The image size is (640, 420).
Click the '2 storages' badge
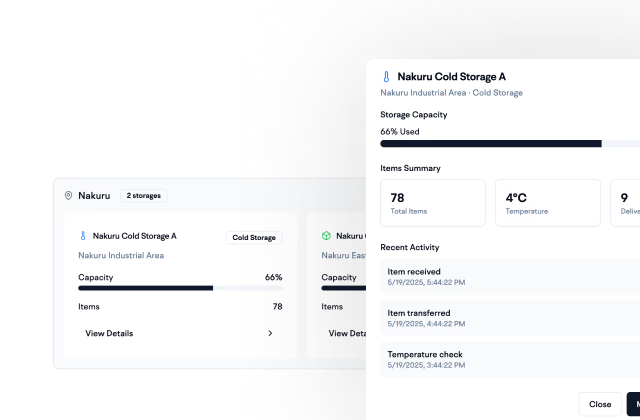(x=144, y=196)
